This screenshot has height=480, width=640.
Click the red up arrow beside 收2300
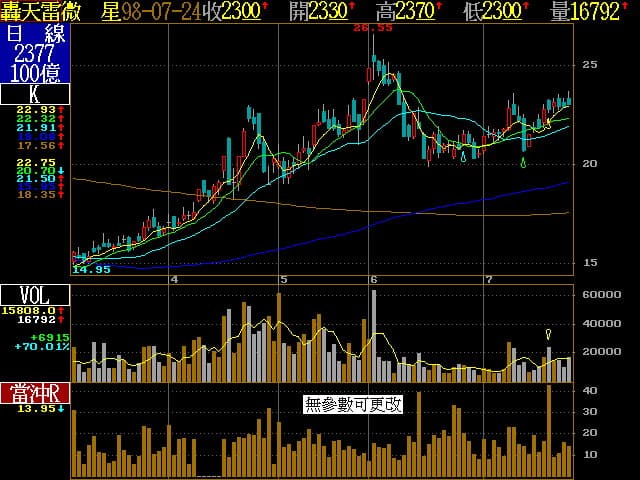point(265,9)
